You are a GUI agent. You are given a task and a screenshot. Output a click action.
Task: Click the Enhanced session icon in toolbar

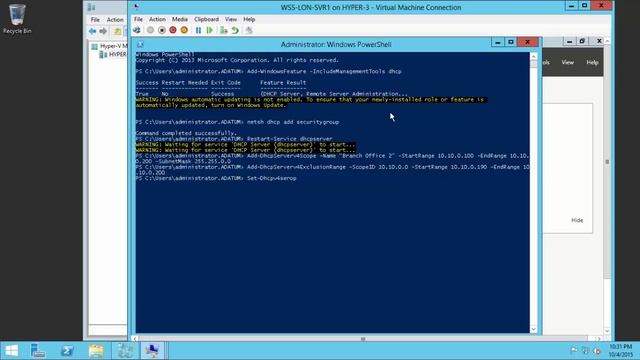click(249, 30)
